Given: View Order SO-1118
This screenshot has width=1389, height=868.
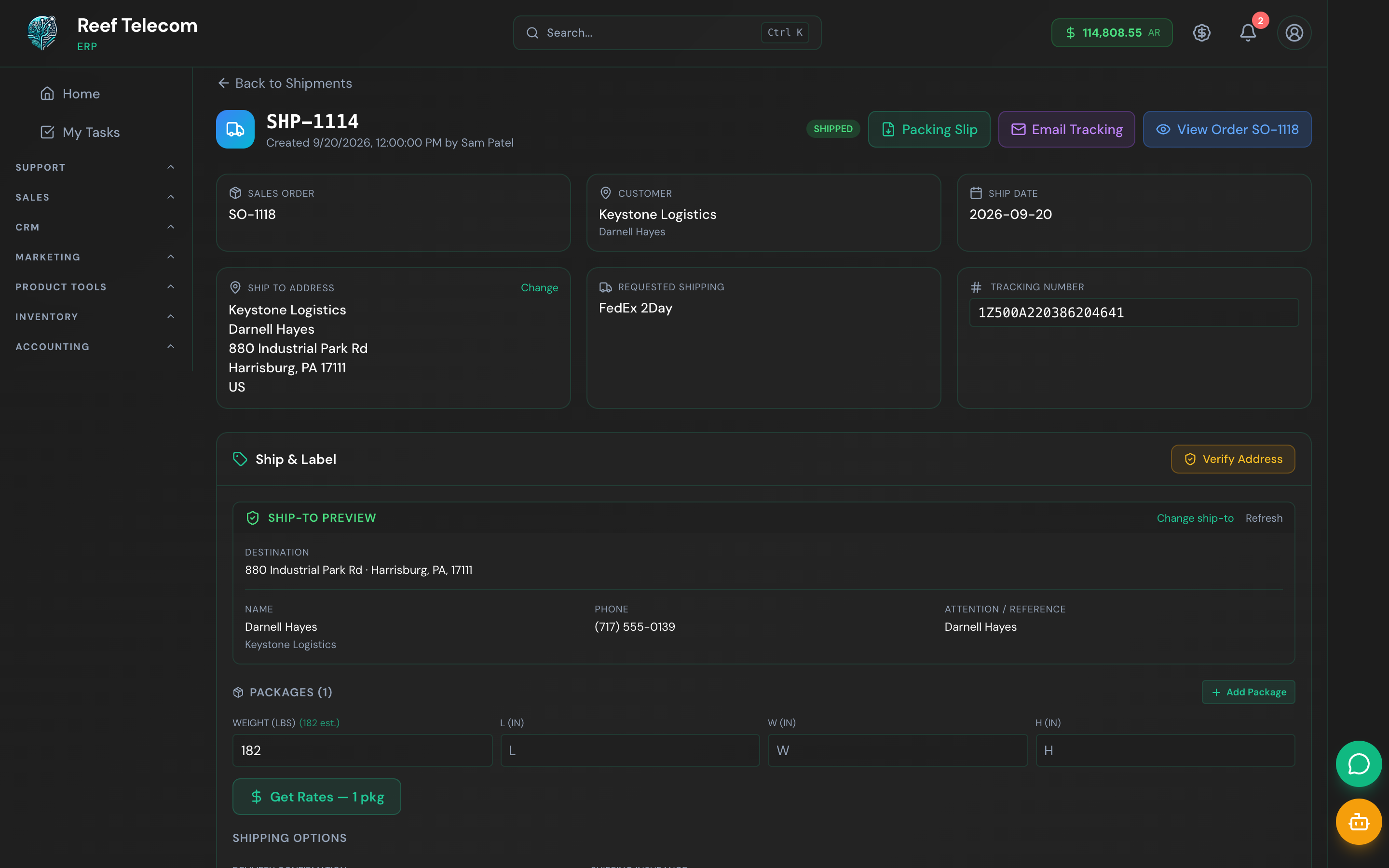Looking at the screenshot, I should (x=1227, y=129).
